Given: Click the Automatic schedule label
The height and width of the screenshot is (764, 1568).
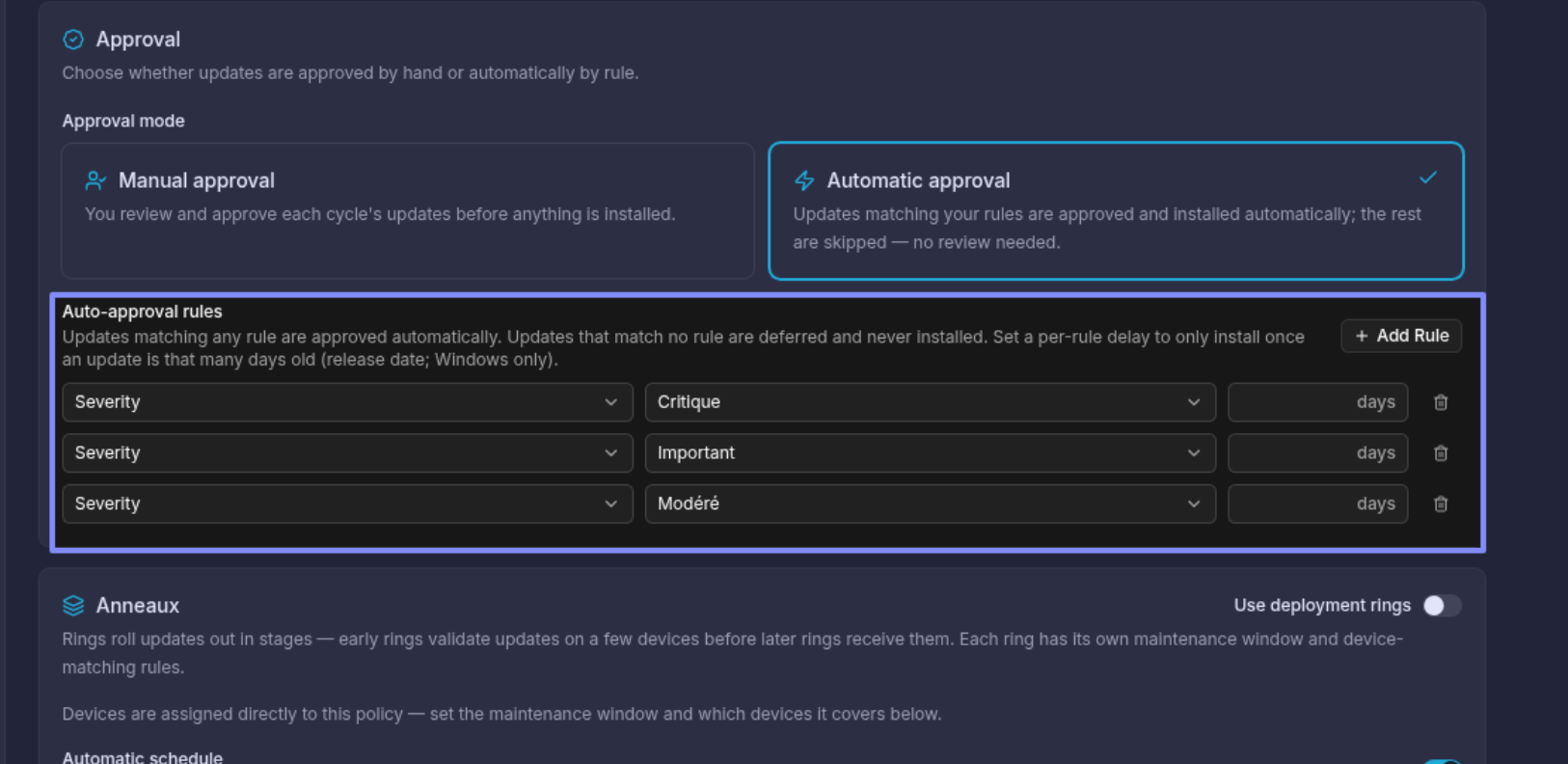Looking at the screenshot, I should [142, 757].
